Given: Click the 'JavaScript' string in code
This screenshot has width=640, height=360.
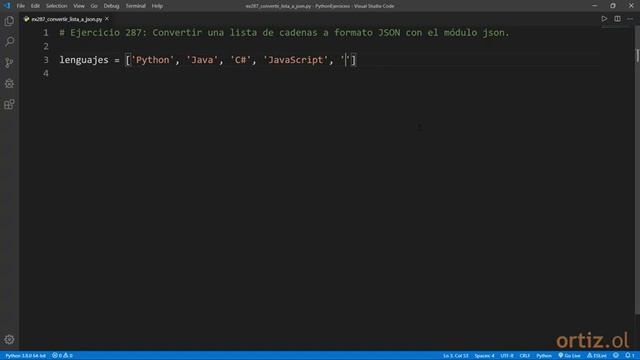Looking at the screenshot, I should 295,60.
